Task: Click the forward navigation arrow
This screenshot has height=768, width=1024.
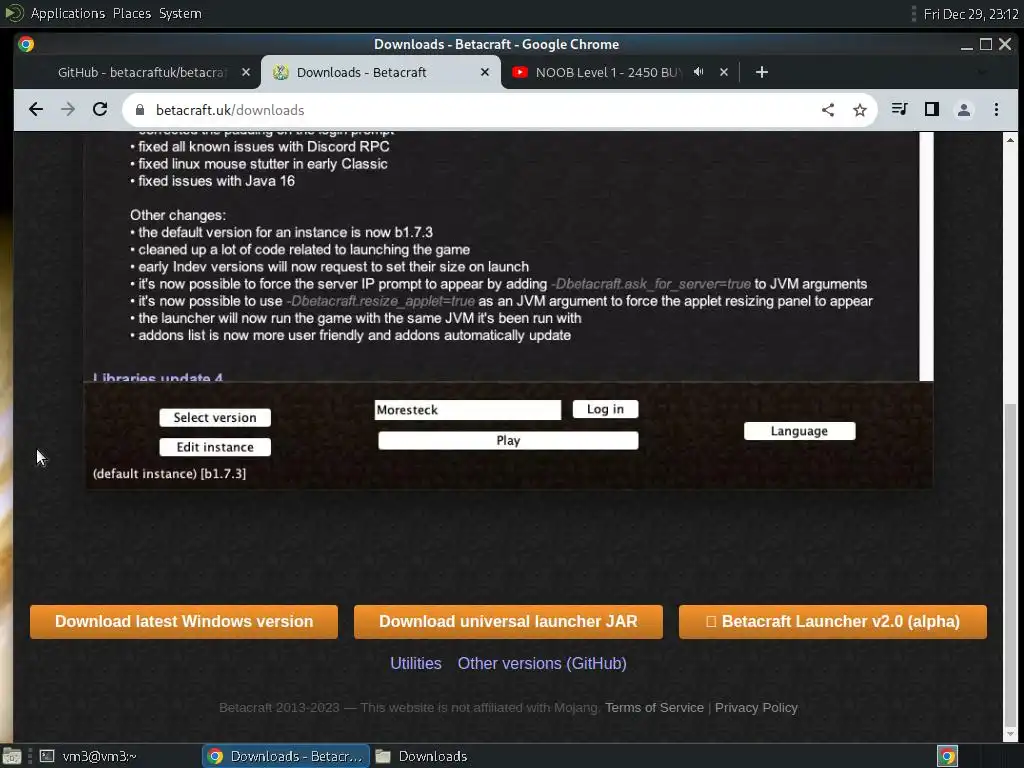Action: coord(68,110)
